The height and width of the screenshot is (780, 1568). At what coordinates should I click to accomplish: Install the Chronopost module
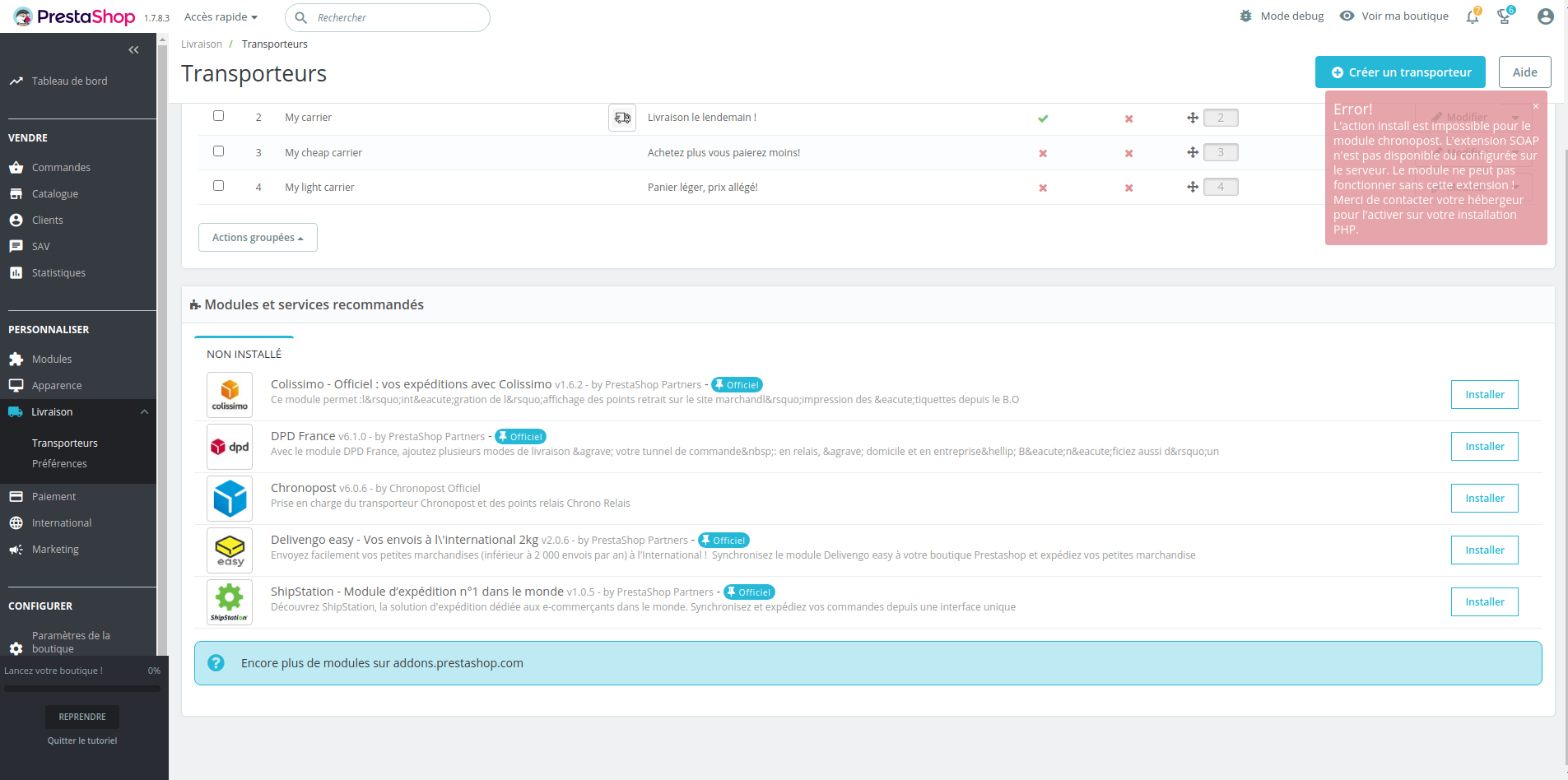point(1485,499)
